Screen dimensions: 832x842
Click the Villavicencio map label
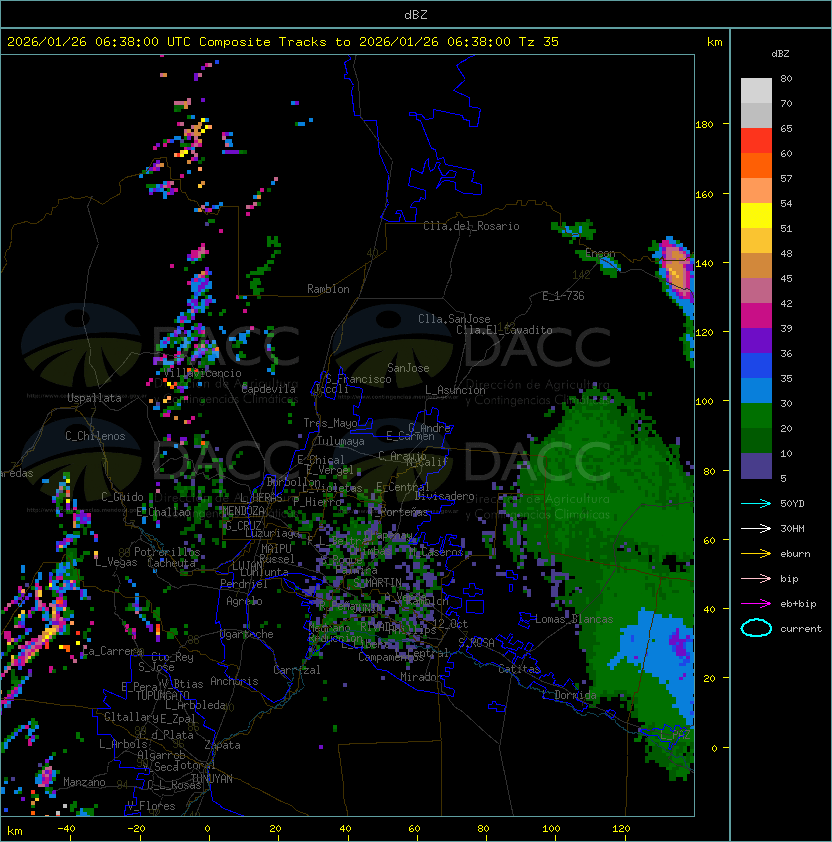[x=202, y=373]
